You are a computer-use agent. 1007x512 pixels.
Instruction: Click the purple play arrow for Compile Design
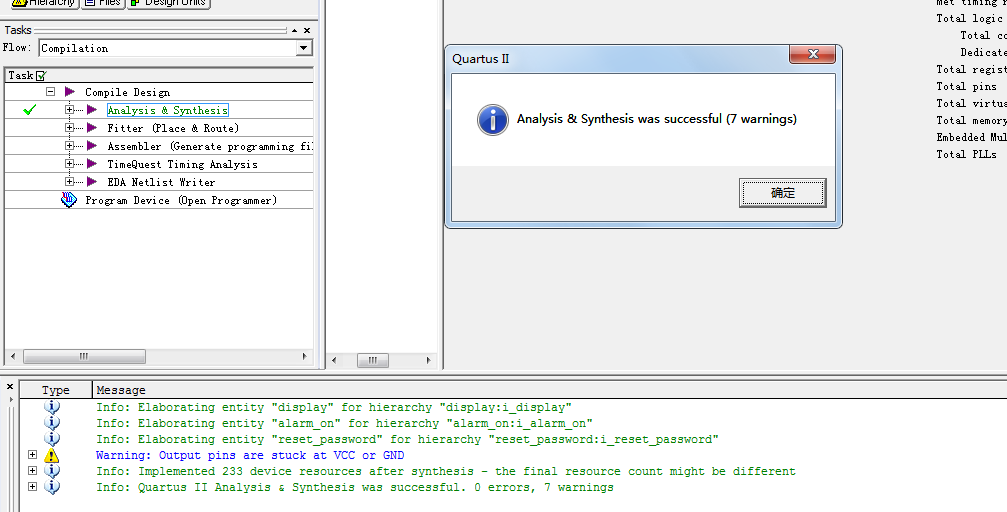click(70, 92)
